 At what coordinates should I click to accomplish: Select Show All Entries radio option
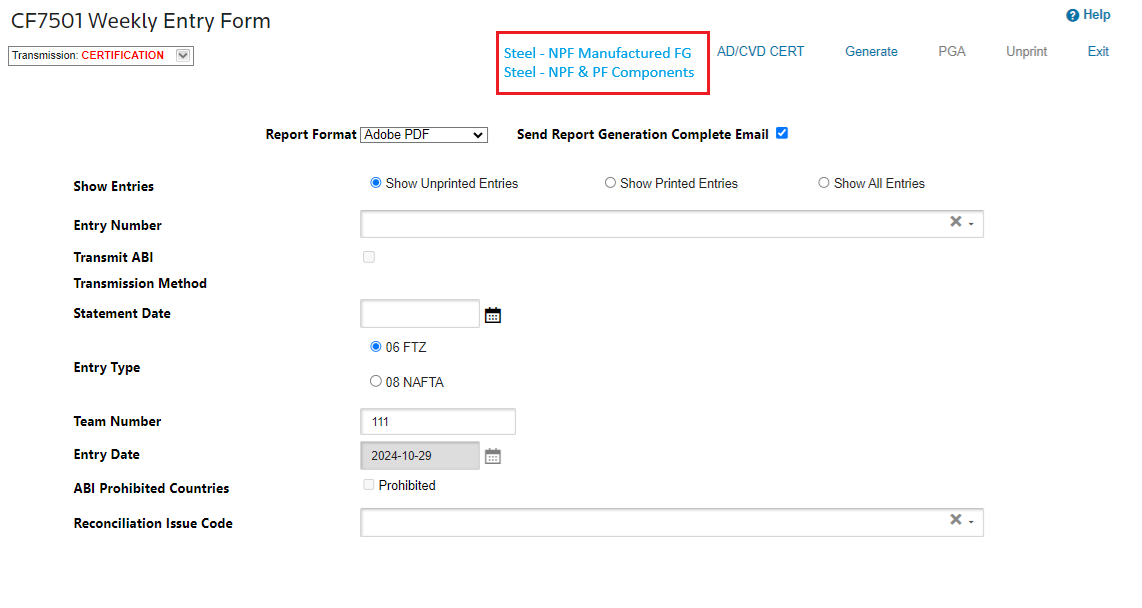(824, 183)
